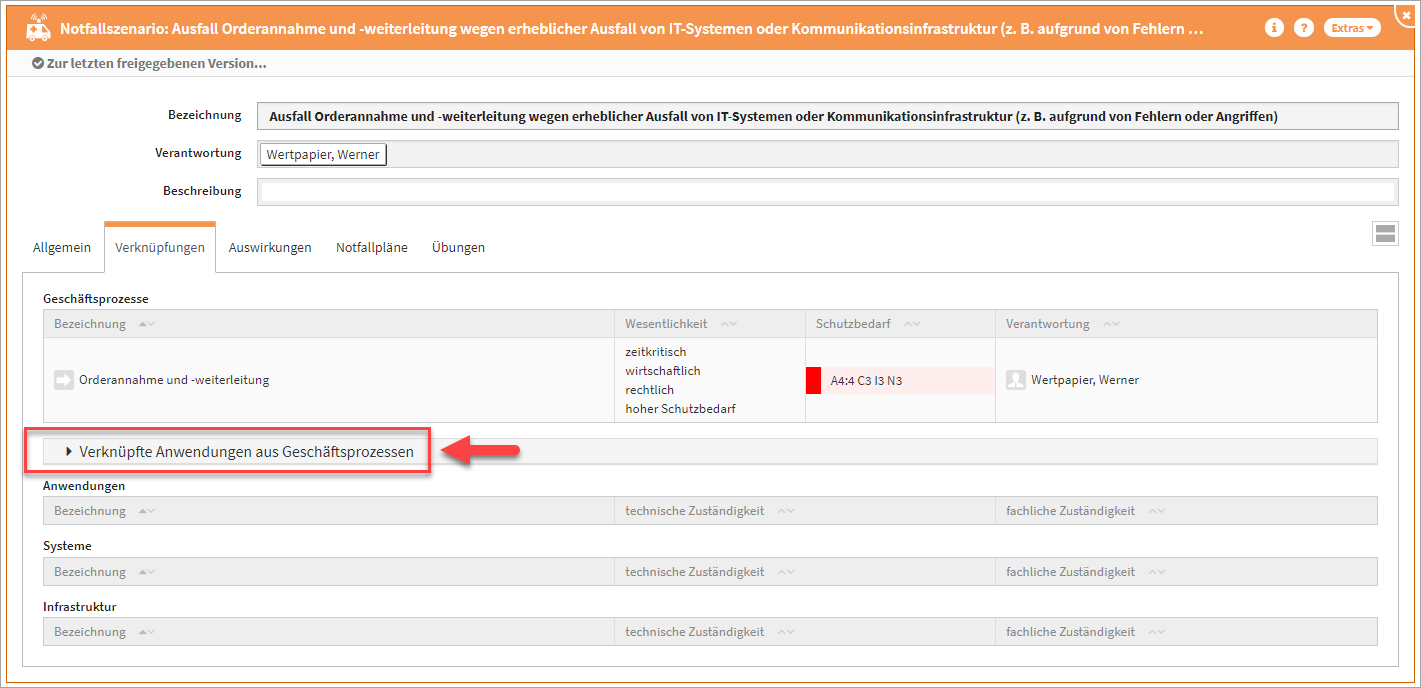Viewport: 1421px width, 688px height.
Task: Open Orderannahme und -weiterleitung process link
Action: (x=174, y=380)
